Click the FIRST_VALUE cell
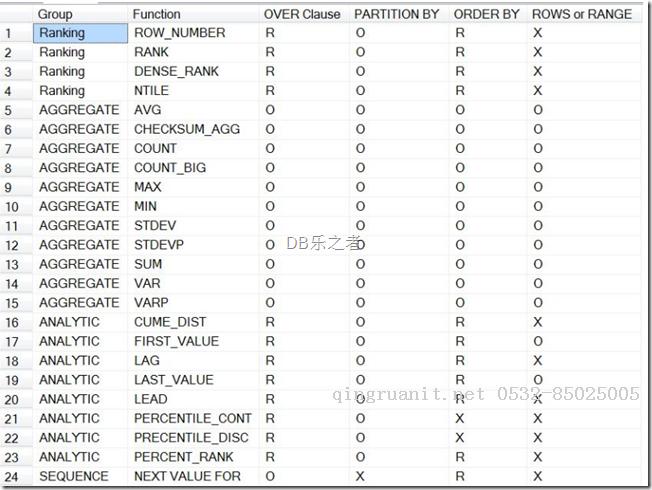This screenshot has width=652, height=490. tap(176, 341)
